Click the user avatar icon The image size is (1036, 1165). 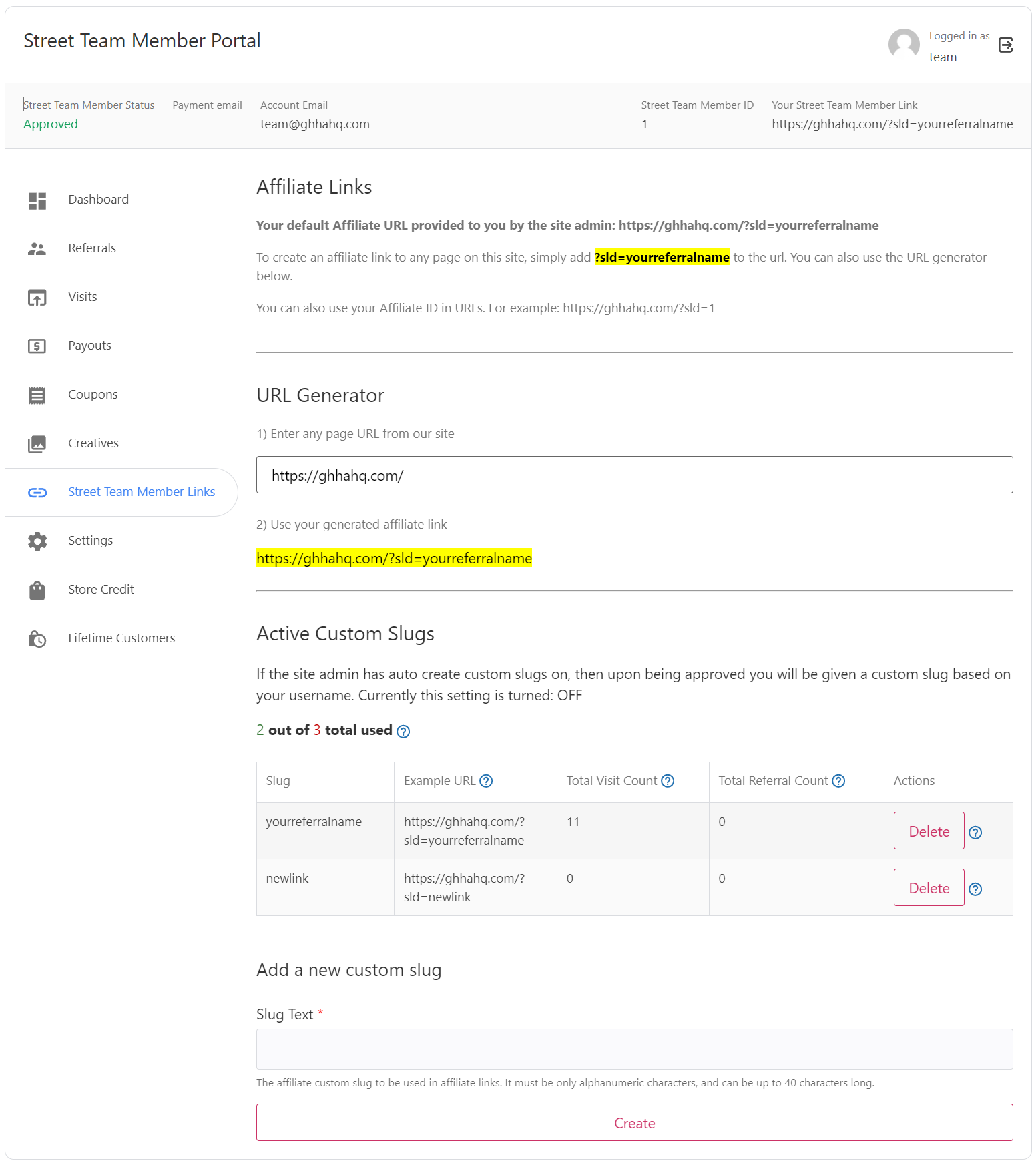[904, 45]
